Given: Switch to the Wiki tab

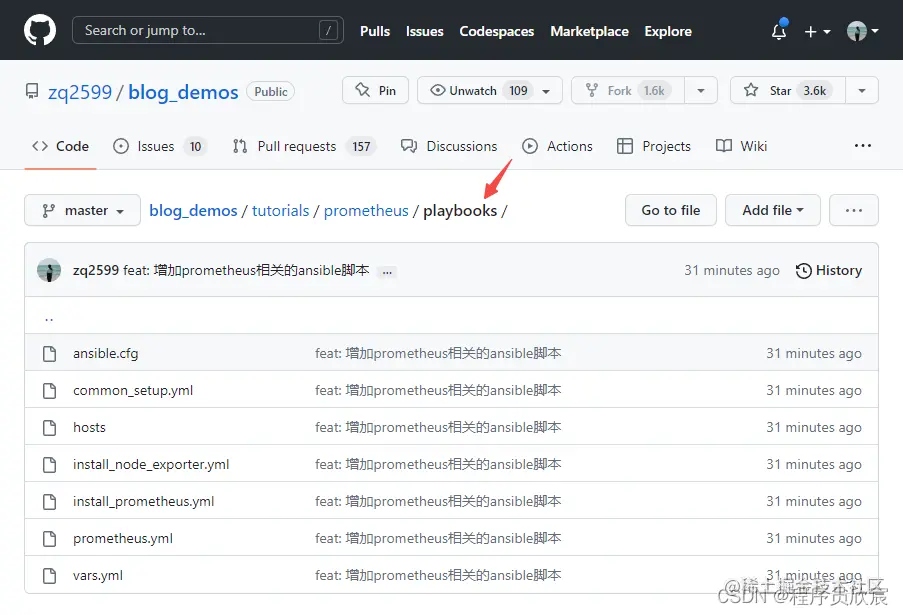Looking at the screenshot, I should pyautogui.click(x=742, y=146).
